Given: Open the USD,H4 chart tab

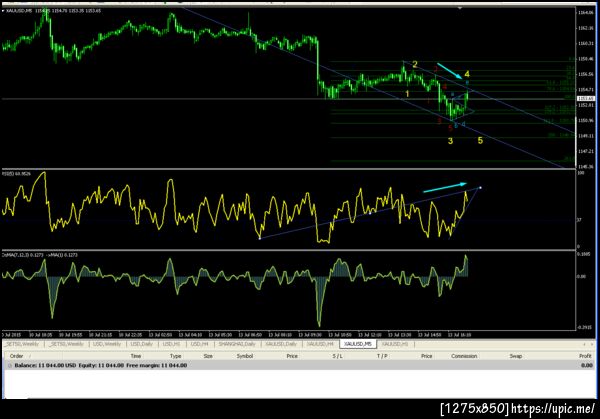Looking at the screenshot, I should [199, 344].
